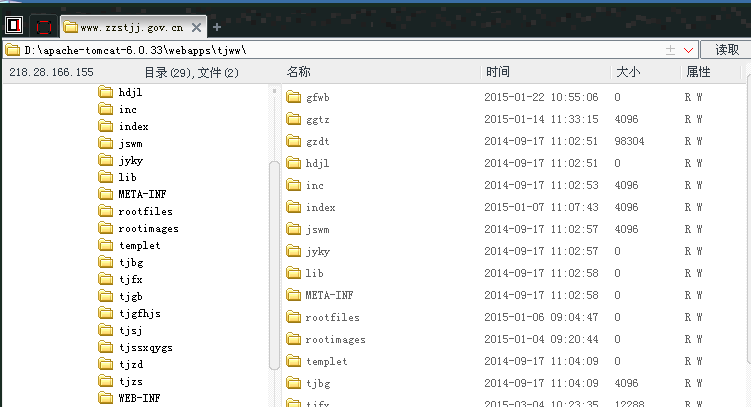Click jswm folder icon in file list
The height and width of the screenshot is (407, 751).
coord(294,229)
